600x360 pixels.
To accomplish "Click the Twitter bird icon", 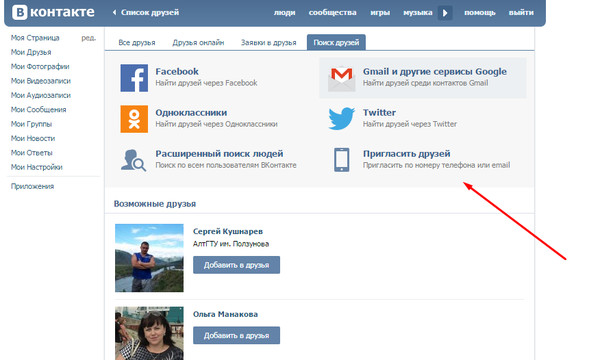I will coord(341,119).
